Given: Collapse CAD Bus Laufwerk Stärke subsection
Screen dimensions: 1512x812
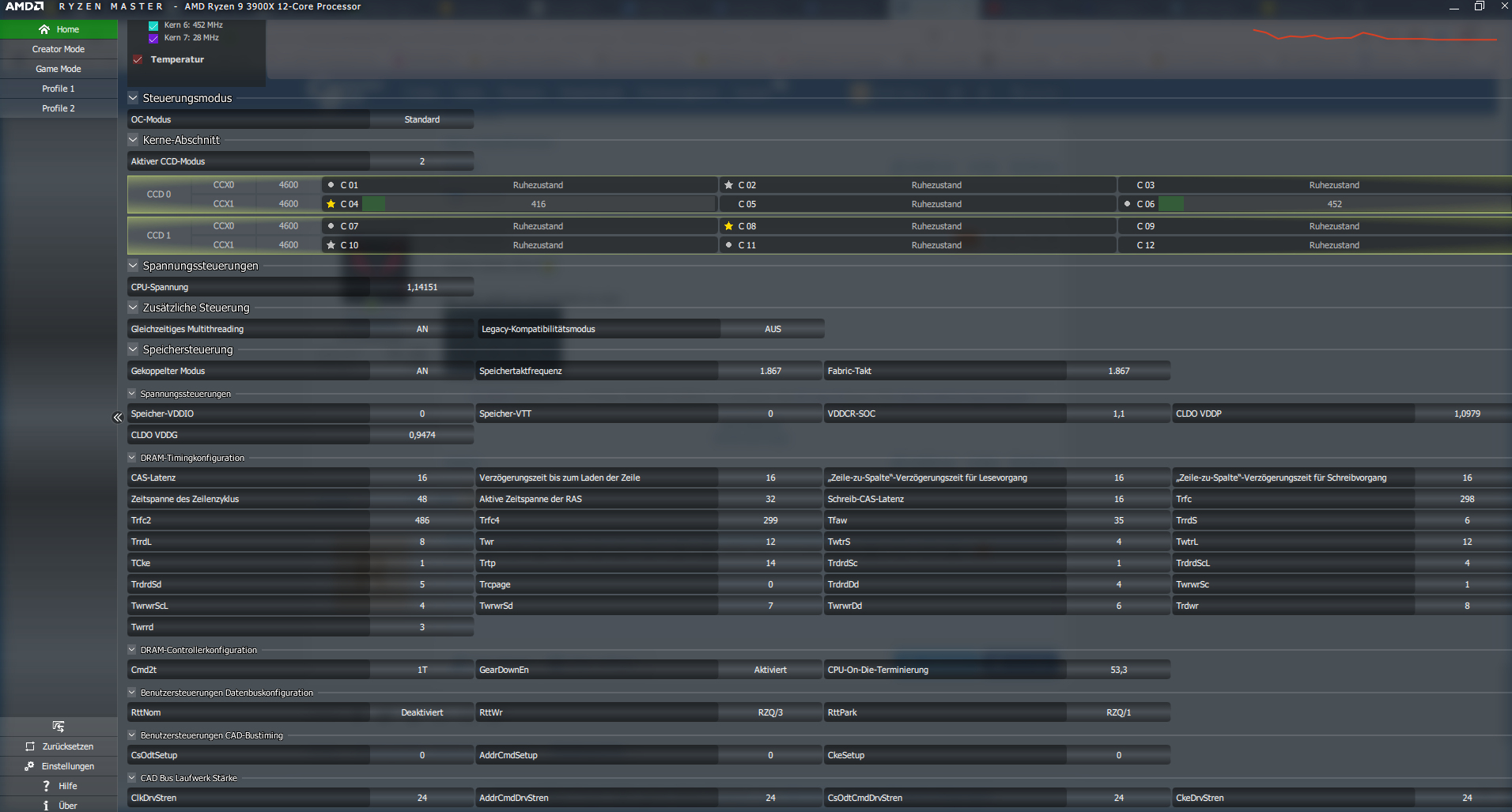Looking at the screenshot, I should coord(132,778).
